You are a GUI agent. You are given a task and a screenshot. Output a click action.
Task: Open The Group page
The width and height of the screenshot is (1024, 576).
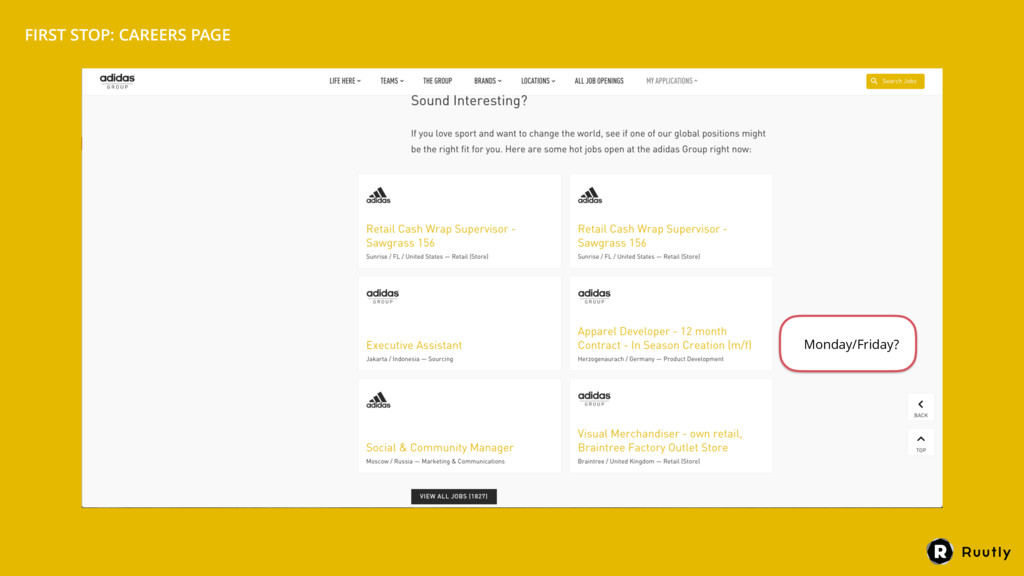tap(438, 81)
